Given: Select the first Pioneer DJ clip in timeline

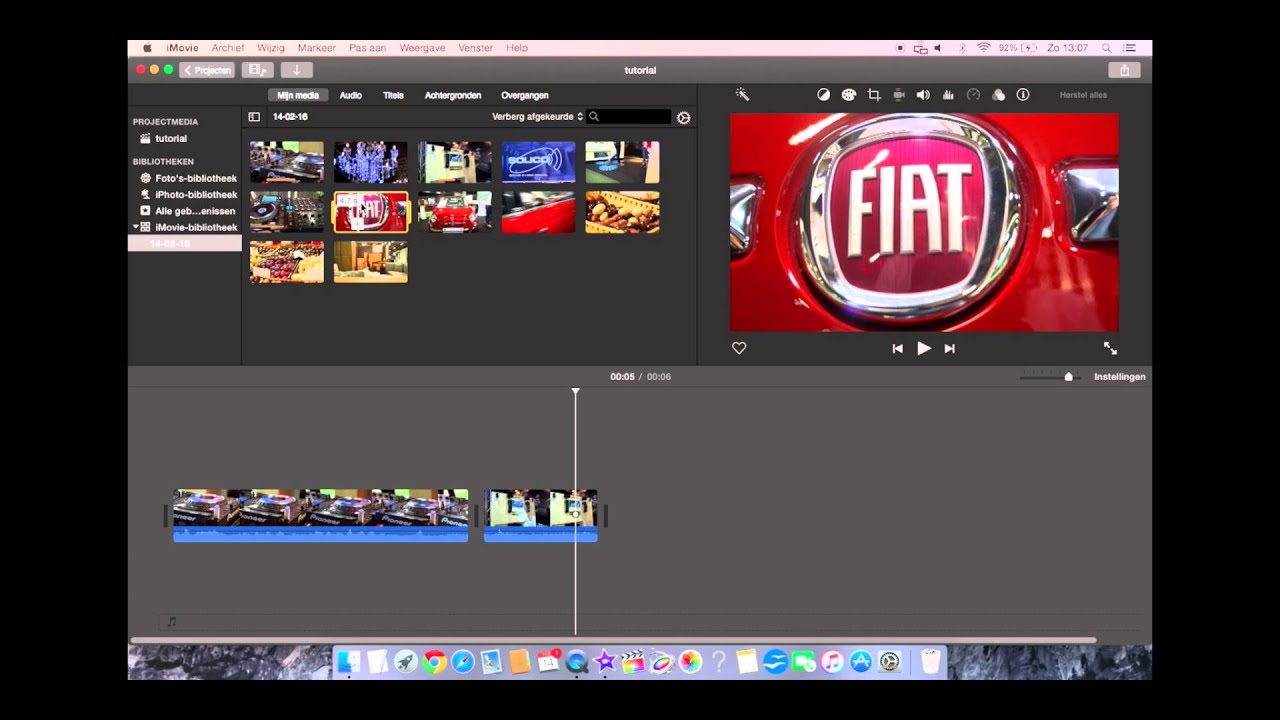Looking at the screenshot, I should (x=321, y=515).
